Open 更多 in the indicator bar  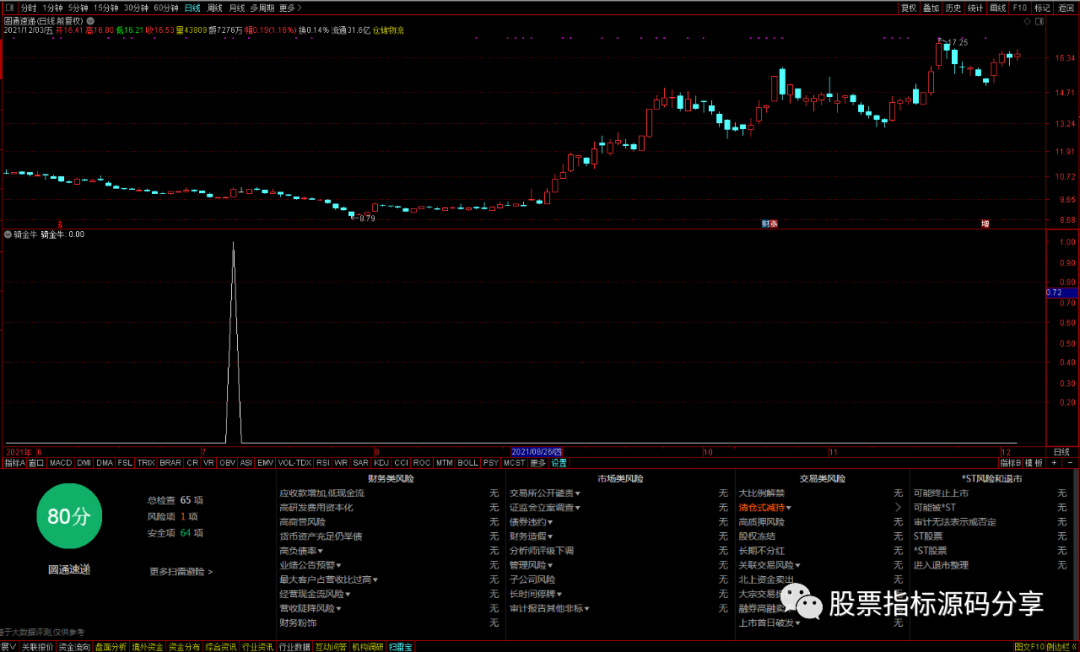(x=538, y=463)
